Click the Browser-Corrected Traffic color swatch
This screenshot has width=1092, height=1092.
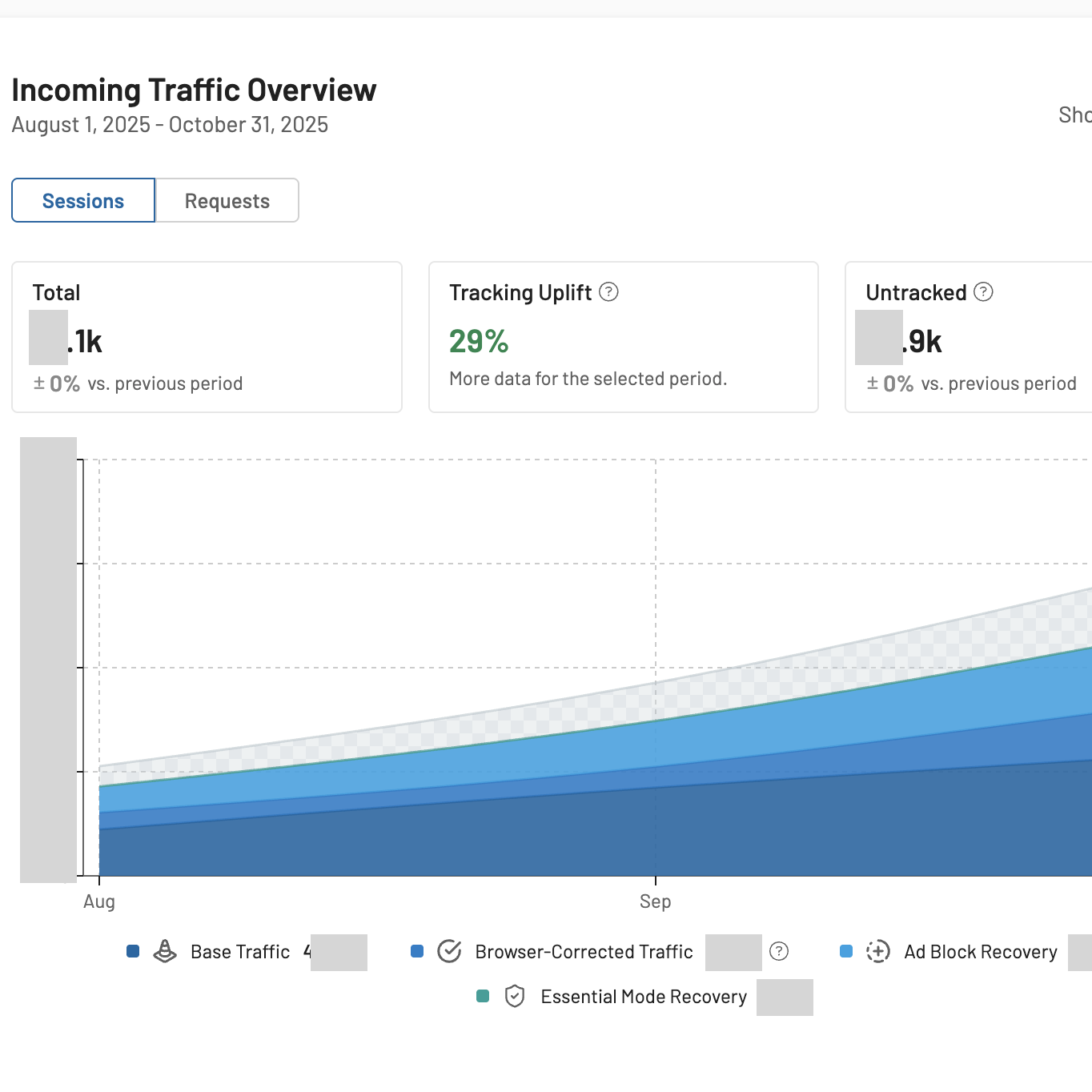pos(417,951)
